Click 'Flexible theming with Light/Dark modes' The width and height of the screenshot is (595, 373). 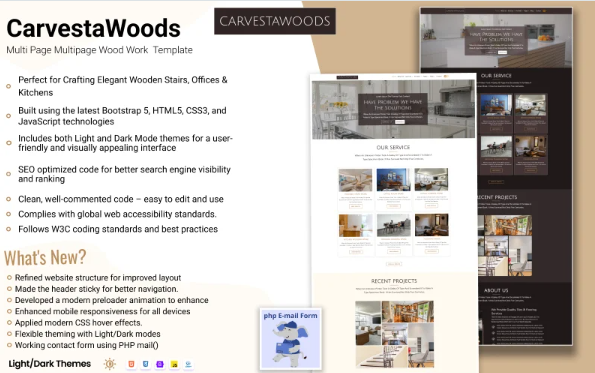click(x=88, y=334)
